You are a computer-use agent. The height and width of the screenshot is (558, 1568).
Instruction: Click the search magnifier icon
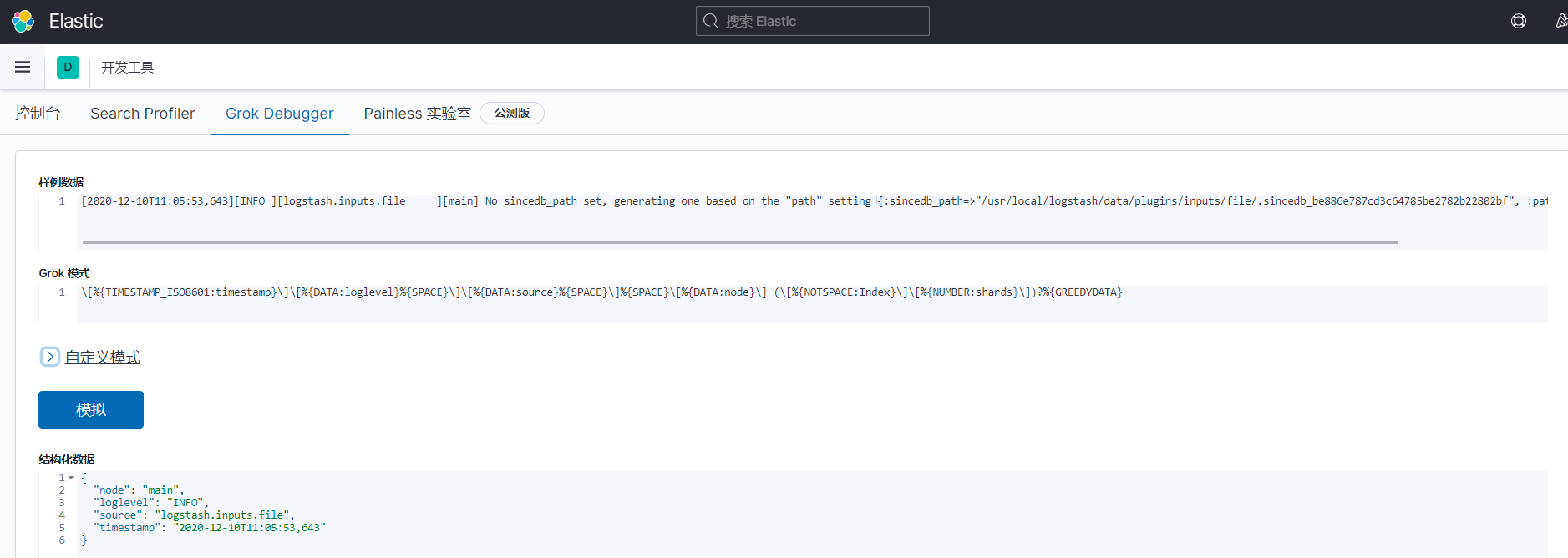pyautogui.click(x=711, y=21)
